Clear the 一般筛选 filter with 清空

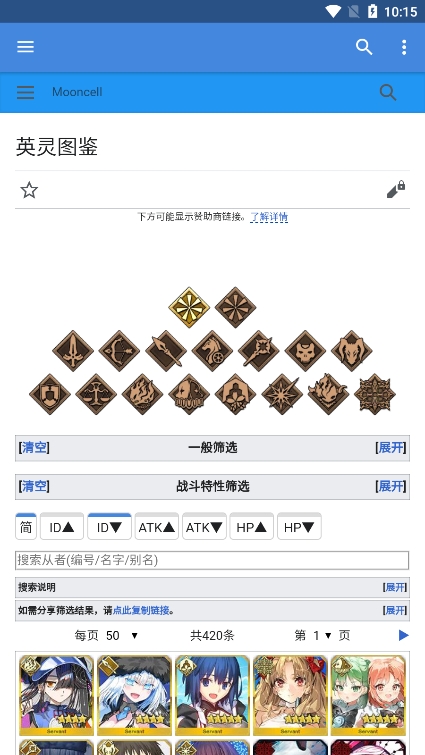click(34, 448)
